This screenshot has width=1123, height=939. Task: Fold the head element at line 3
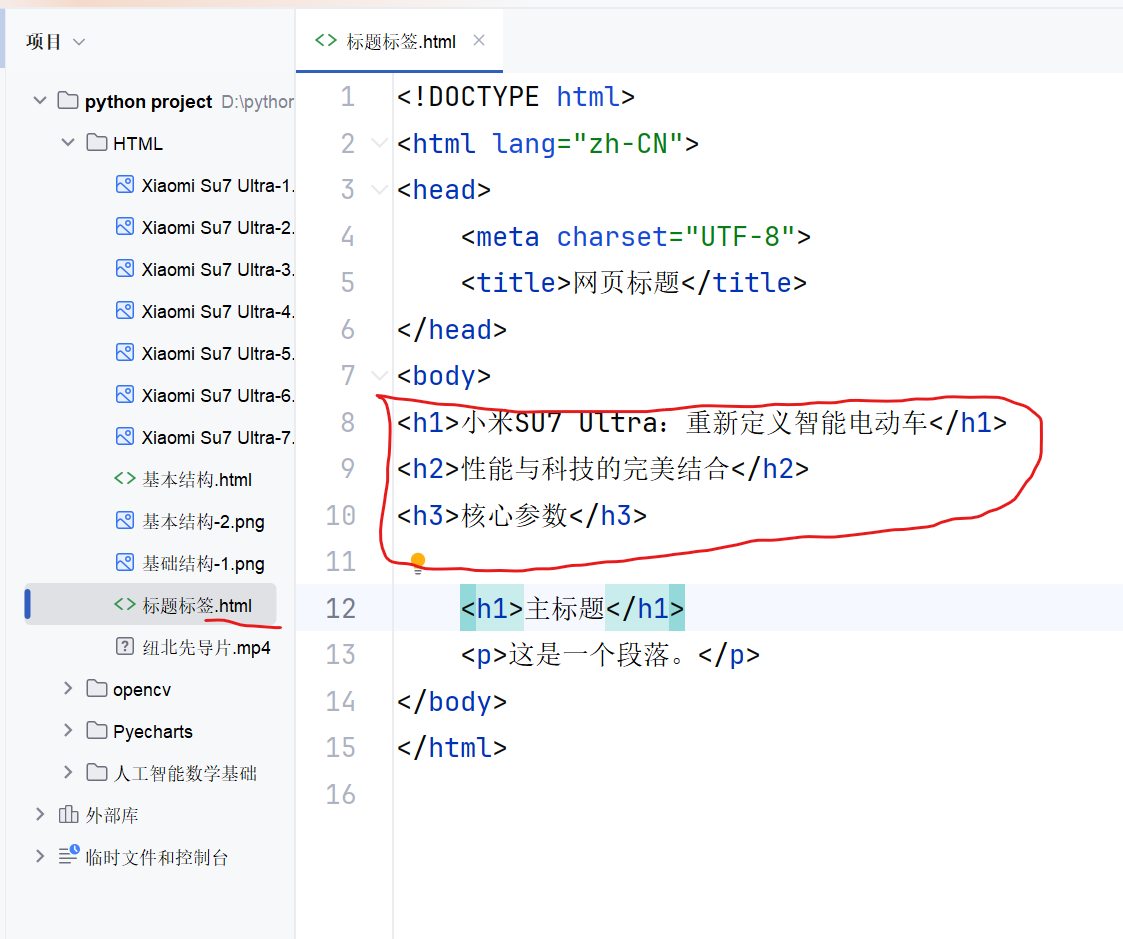tap(379, 190)
